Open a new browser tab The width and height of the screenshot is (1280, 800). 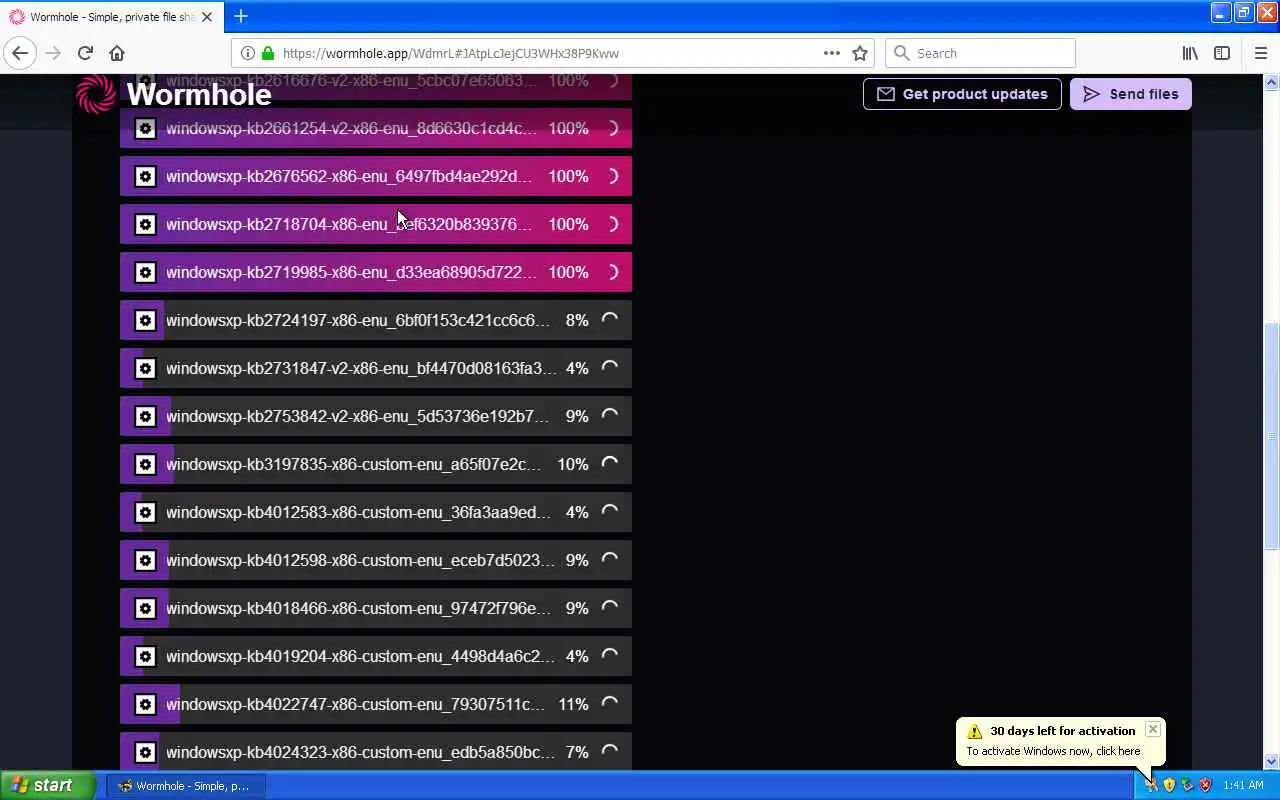tap(241, 16)
